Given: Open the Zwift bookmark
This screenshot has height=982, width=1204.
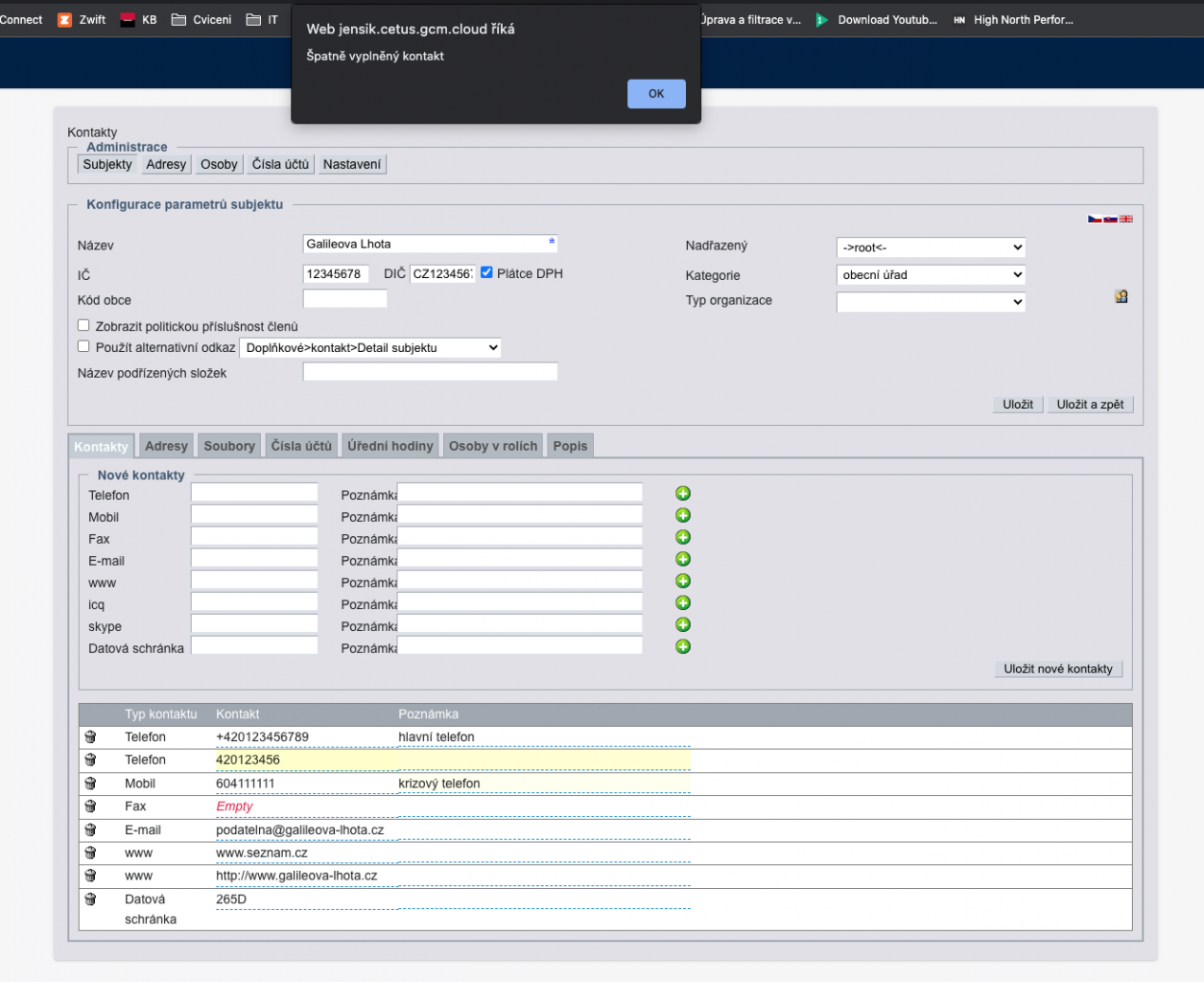Looking at the screenshot, I should coord(82,19).
